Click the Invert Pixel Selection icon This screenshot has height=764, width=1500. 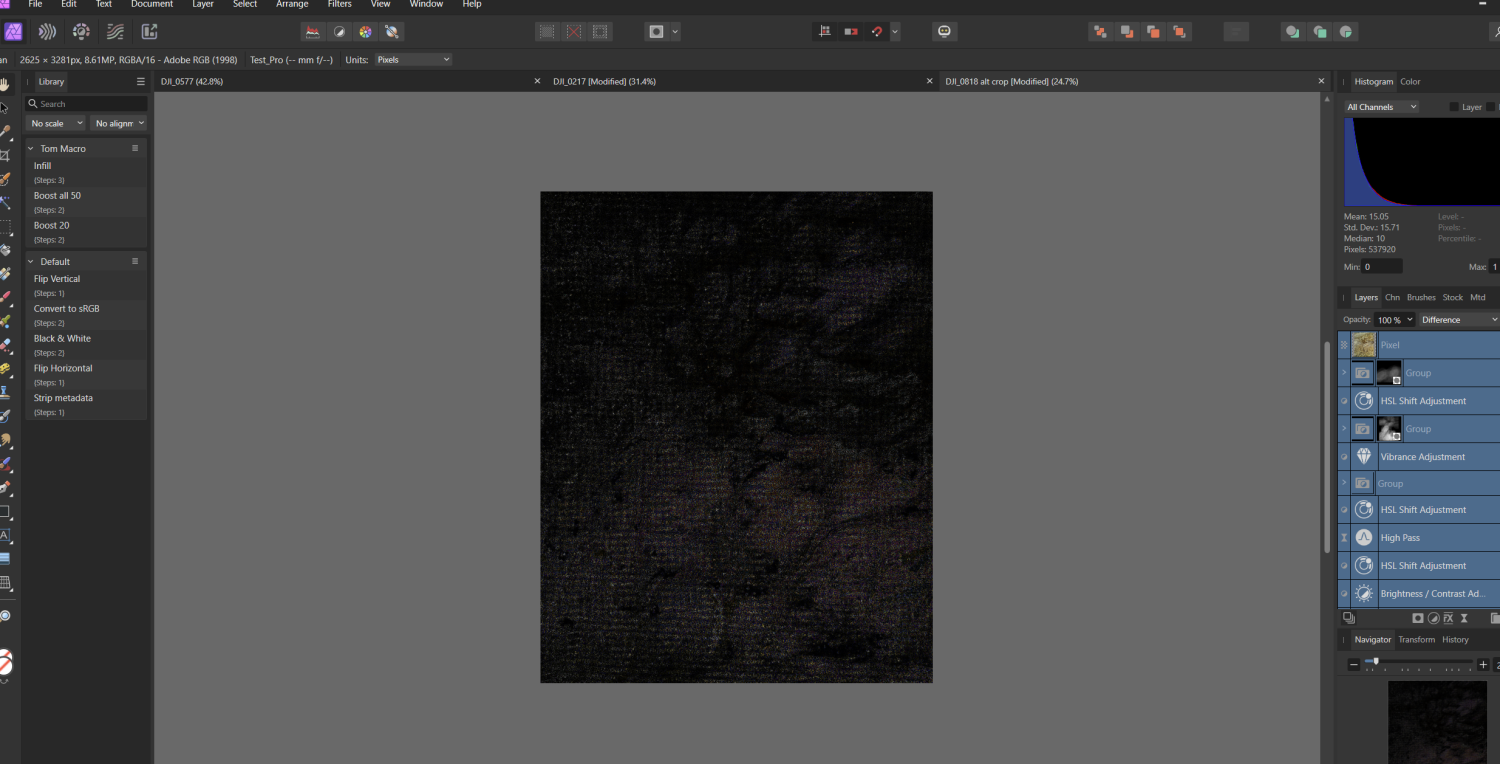600,32
